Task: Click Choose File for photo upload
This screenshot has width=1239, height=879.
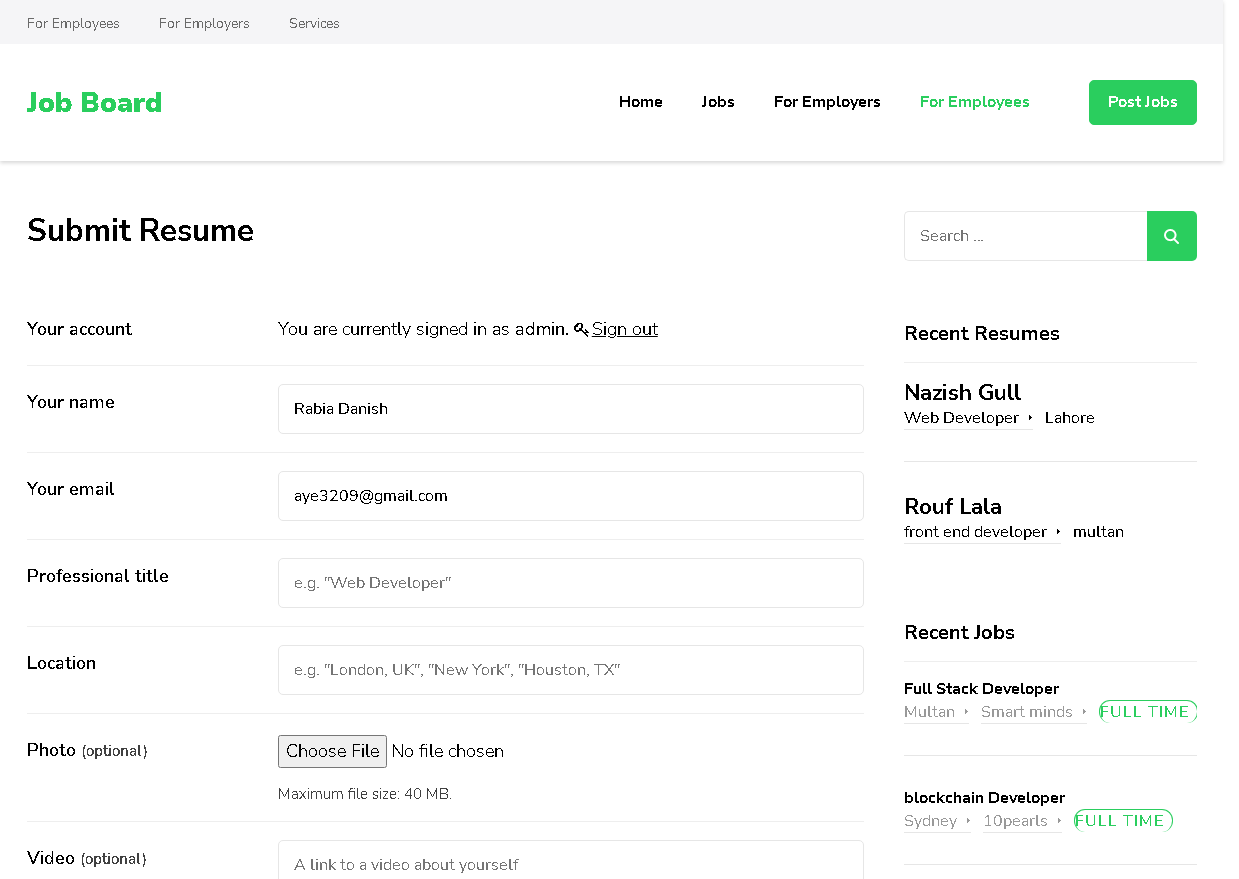Action: [332, 751]
